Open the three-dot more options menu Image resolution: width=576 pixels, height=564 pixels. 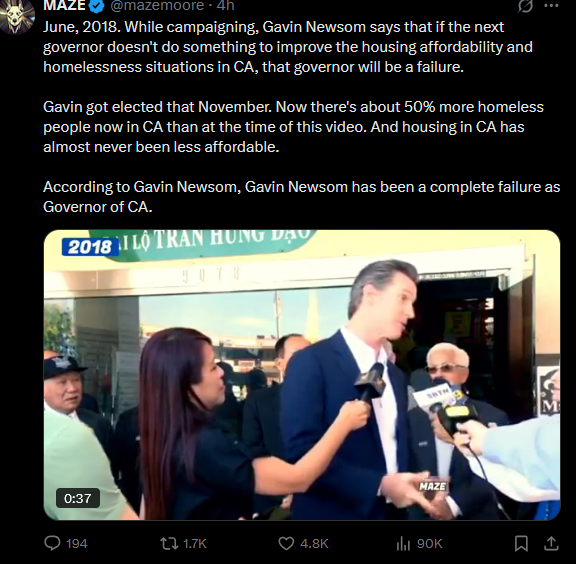click(x=551, y=5)
